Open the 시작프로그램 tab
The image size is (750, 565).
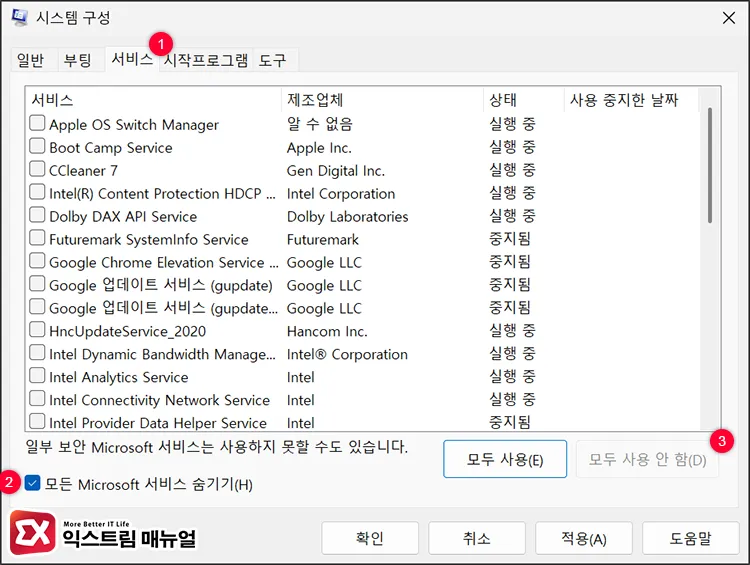pos(206,60)
